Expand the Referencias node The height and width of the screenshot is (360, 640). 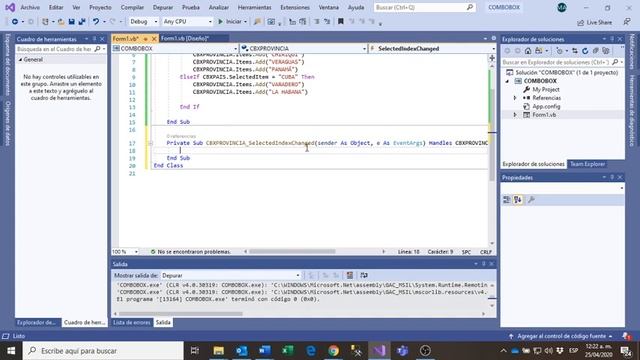pyautogui.click(x=515, y=98)
